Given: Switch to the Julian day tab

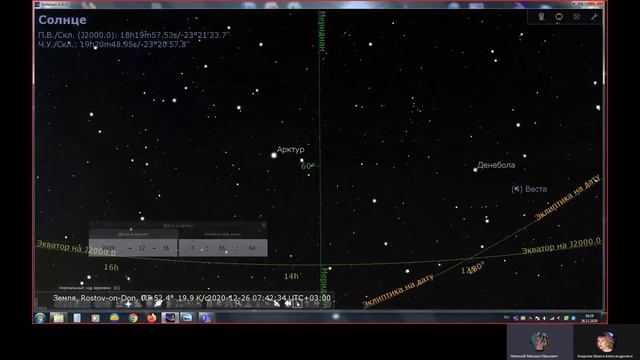Looking at the screenshot, I should [x=223, y=234].
